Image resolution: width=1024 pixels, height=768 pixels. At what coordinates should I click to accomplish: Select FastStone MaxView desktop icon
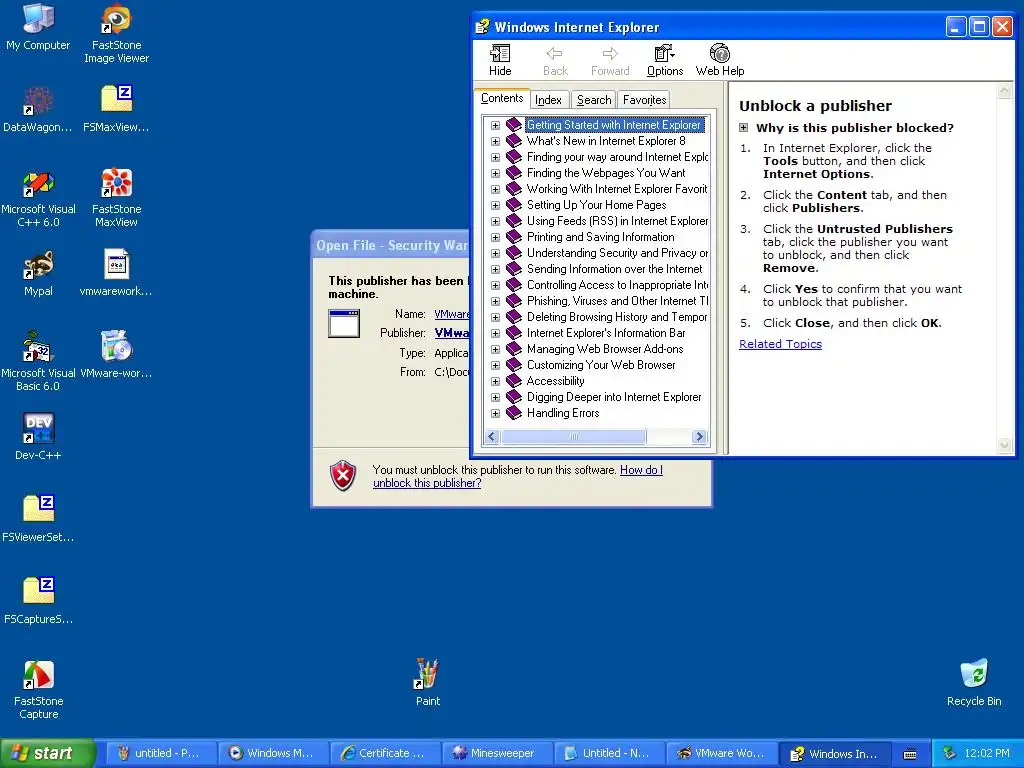pyautogui.click(x=116, y=199)
